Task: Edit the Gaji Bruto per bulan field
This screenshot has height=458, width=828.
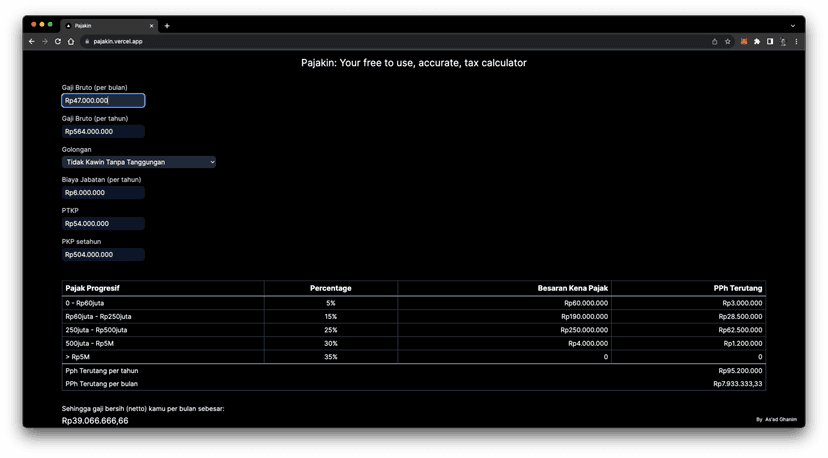Action: coord(103,100)
